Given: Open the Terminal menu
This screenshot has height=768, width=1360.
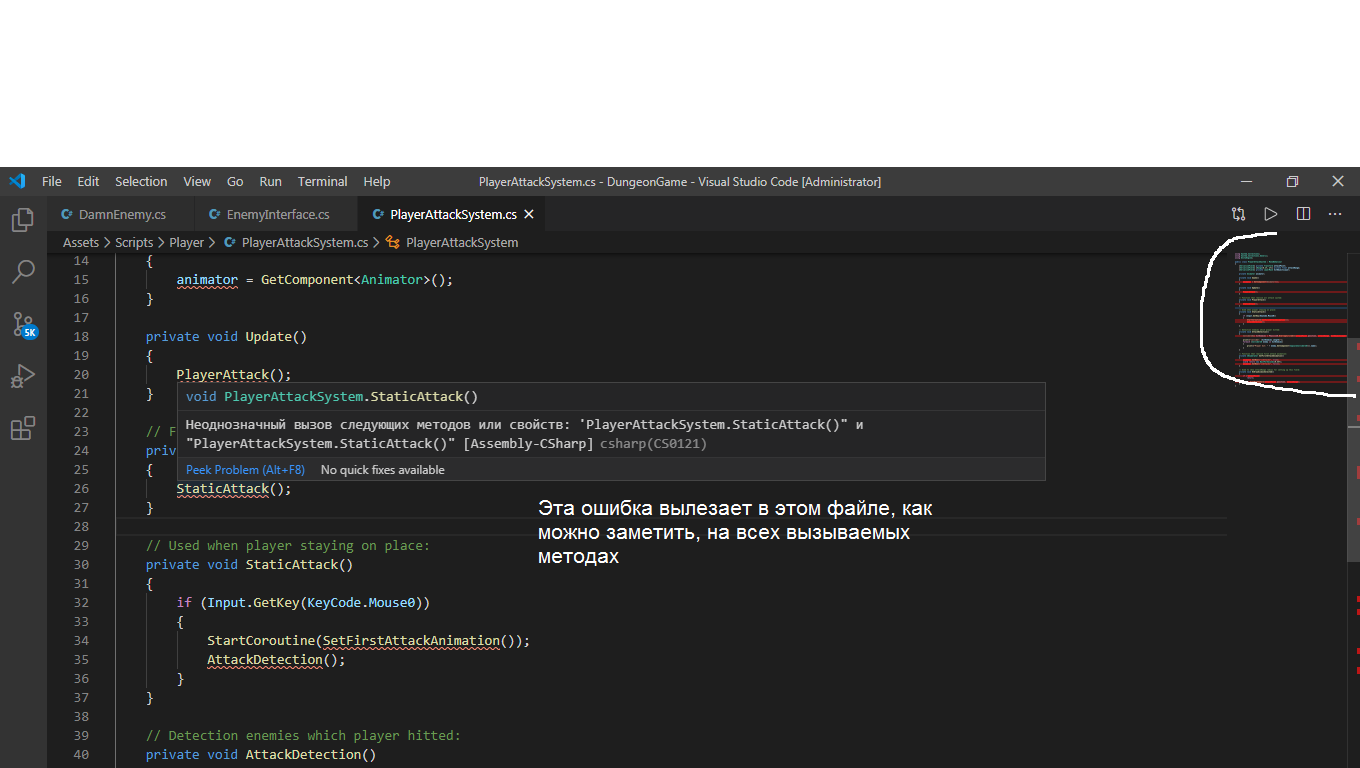Looking at the screenshot, I should click(322, 182).
